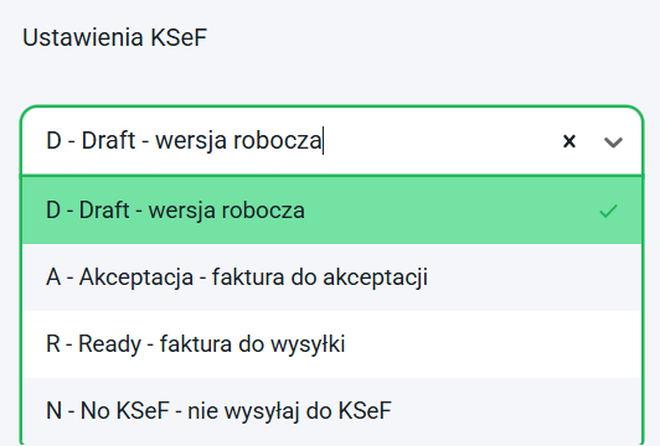Click the 'faktura do wysyłki' list entry
This screenshot has height=446, width=660.
point(196,344)
